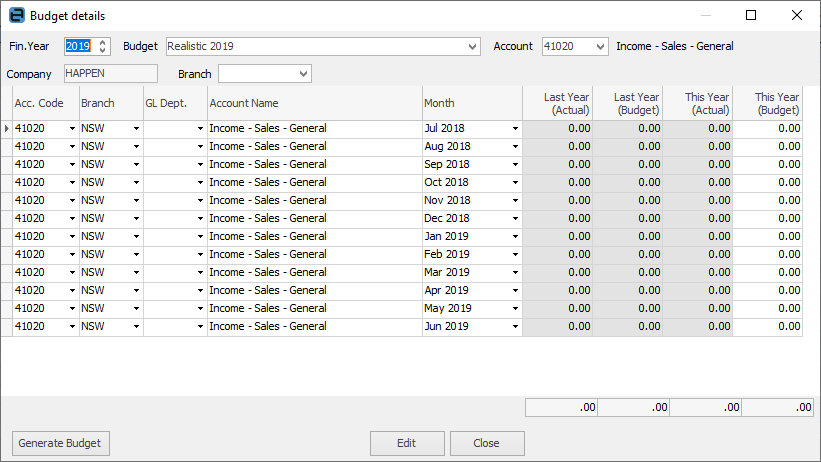Viewport: 821px width, 462px height.
Task: Open the Branch filter dropdown
Action: (x=303, y=74)
